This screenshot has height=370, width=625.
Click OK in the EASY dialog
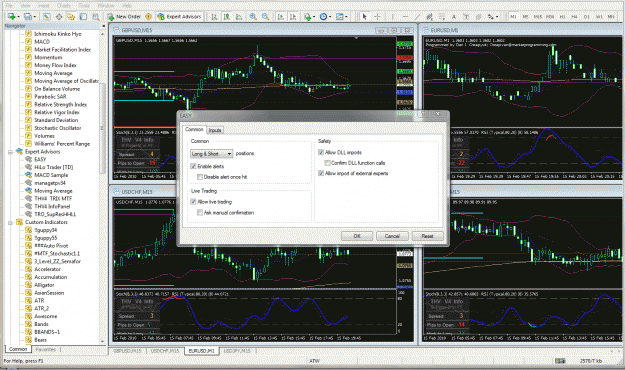(x=357, y=236)
